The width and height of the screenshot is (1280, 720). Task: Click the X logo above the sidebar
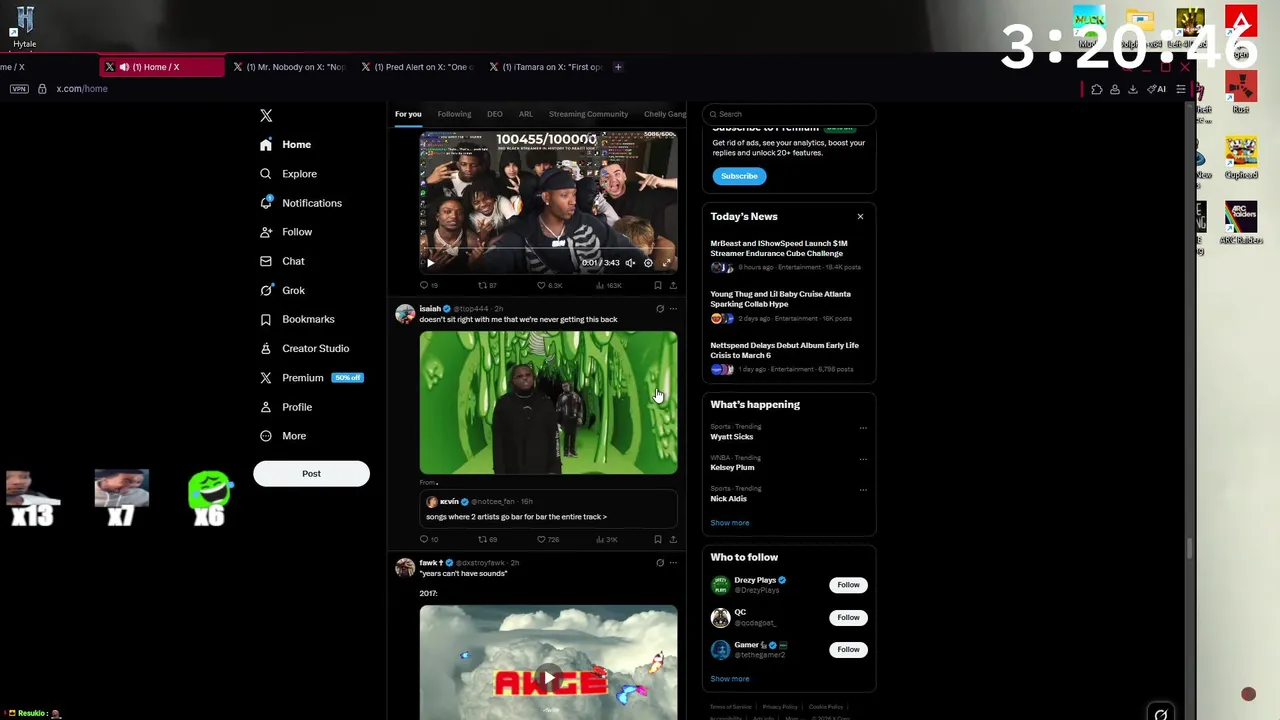(x=266, y=116)
